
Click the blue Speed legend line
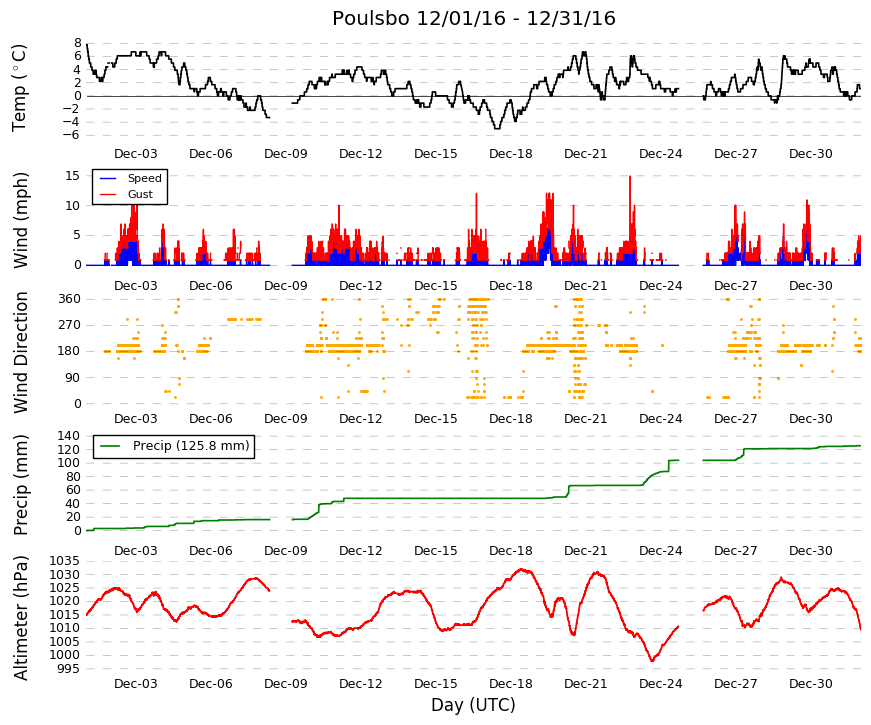coord(107,178)
